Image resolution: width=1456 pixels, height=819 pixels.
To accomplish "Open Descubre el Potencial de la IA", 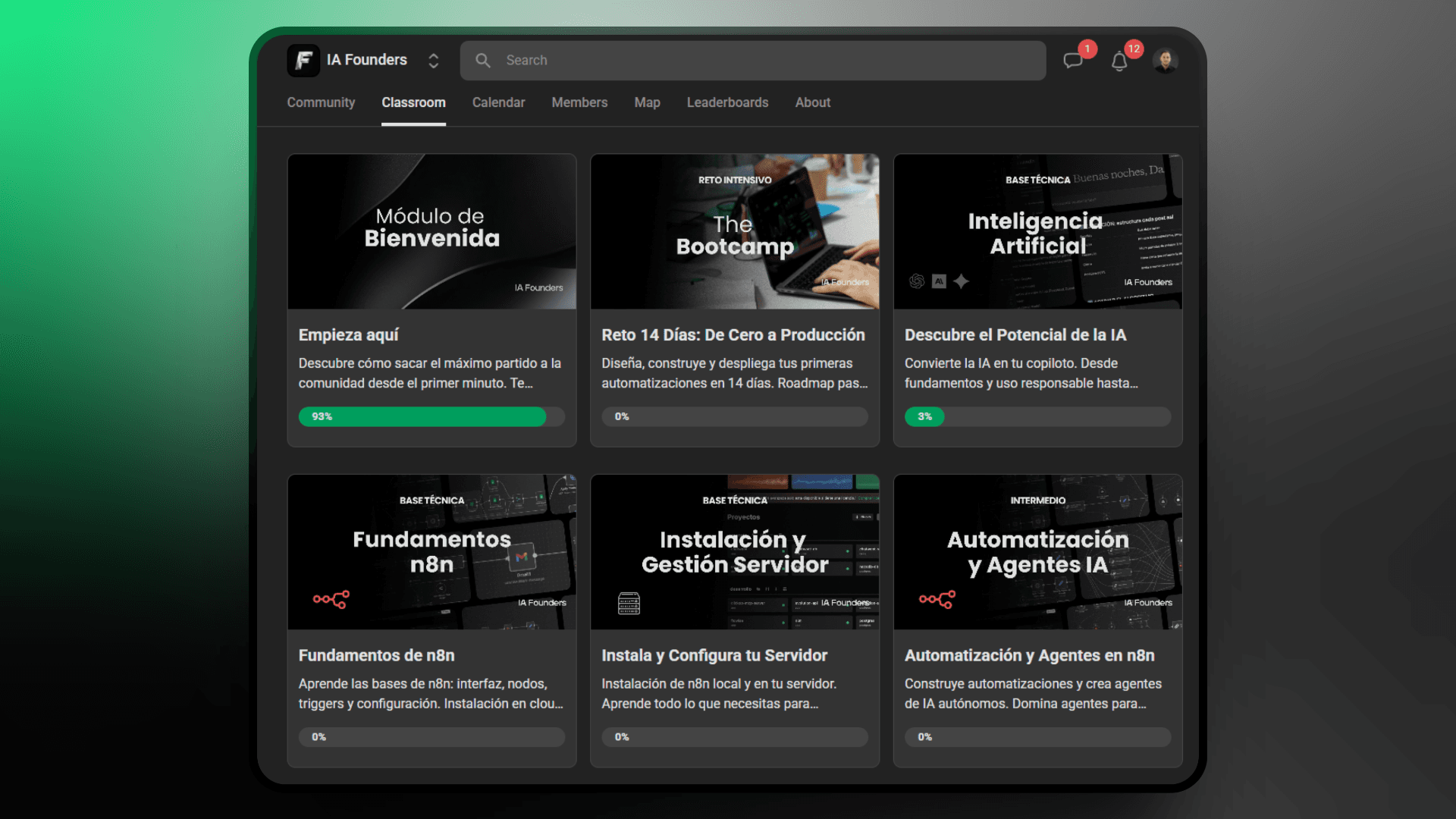I will [1015, 335].
